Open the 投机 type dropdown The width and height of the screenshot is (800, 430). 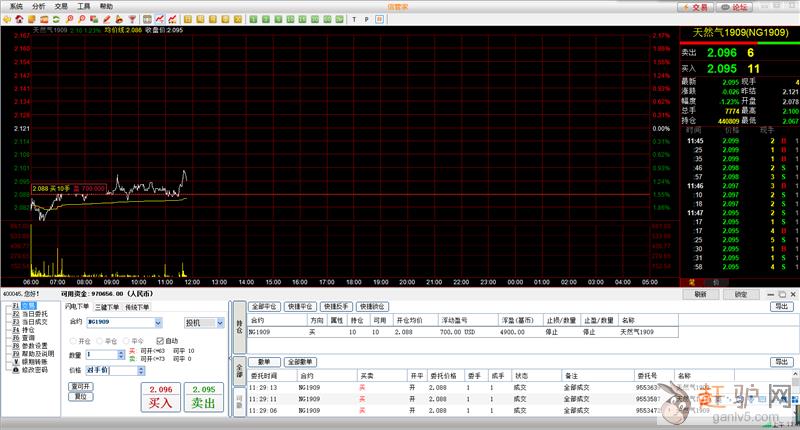(220, 323)
